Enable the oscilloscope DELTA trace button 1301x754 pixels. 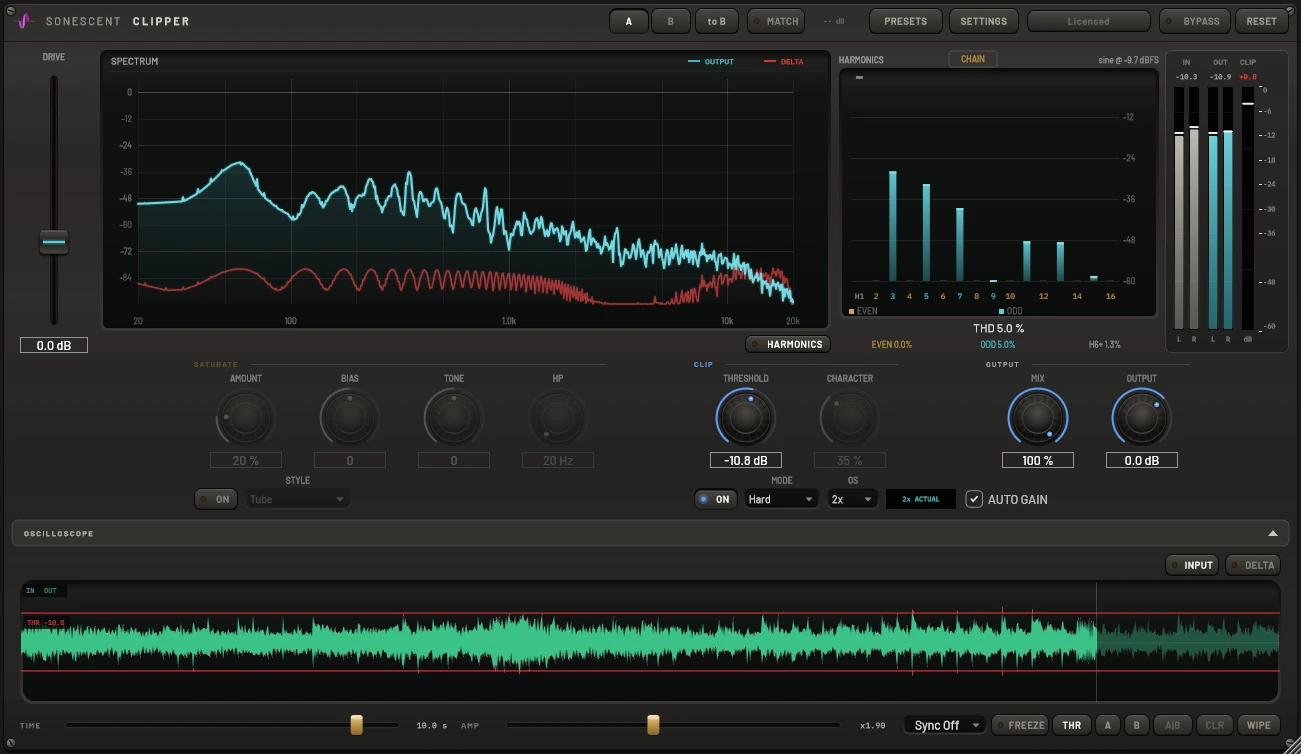[x=1253, y=565]
